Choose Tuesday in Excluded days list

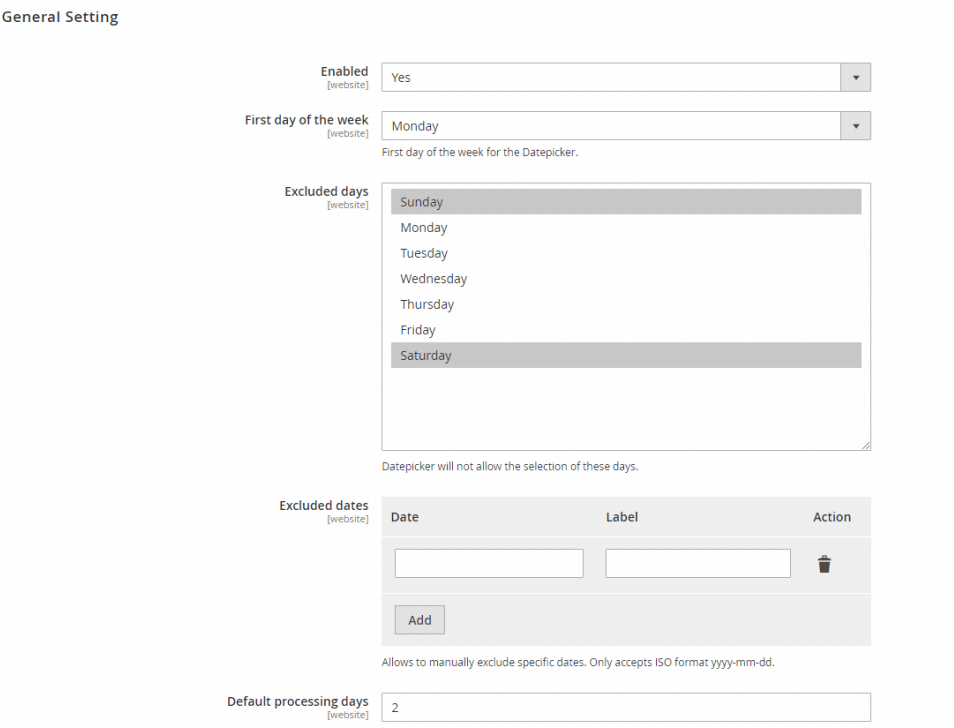[625, 253]
